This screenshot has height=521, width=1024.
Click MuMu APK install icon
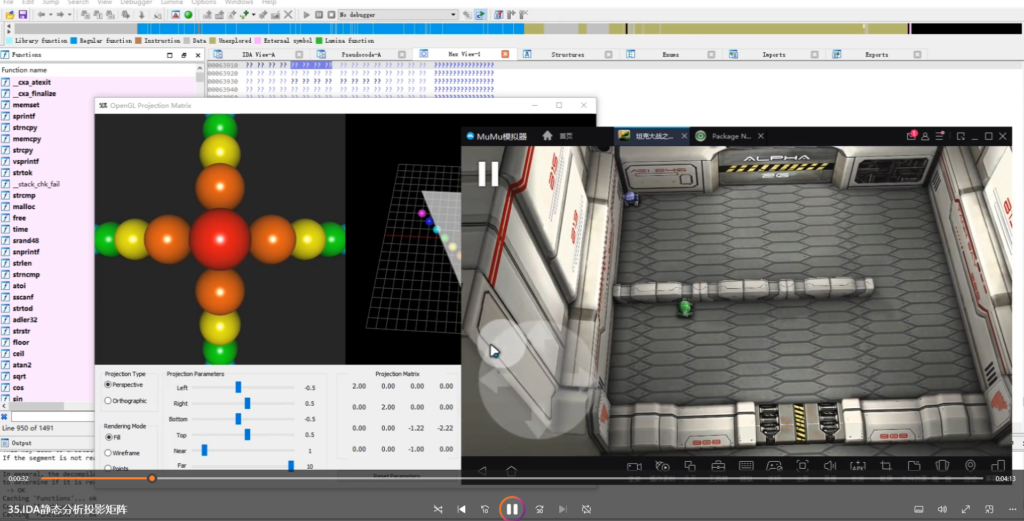(x=858, y=466)
